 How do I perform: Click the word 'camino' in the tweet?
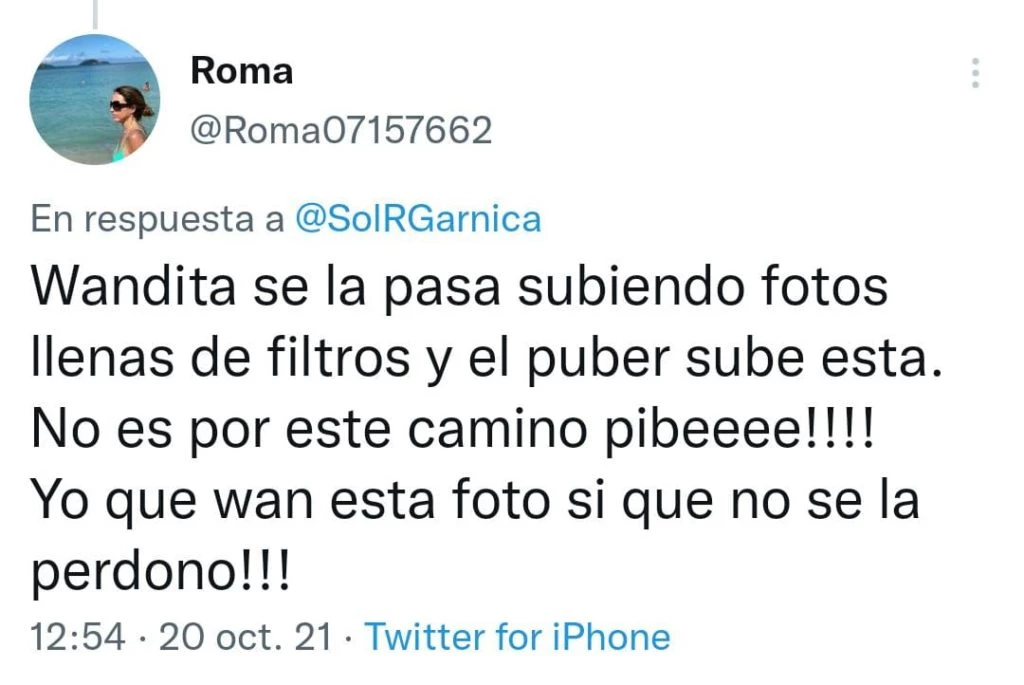(498, 430)
